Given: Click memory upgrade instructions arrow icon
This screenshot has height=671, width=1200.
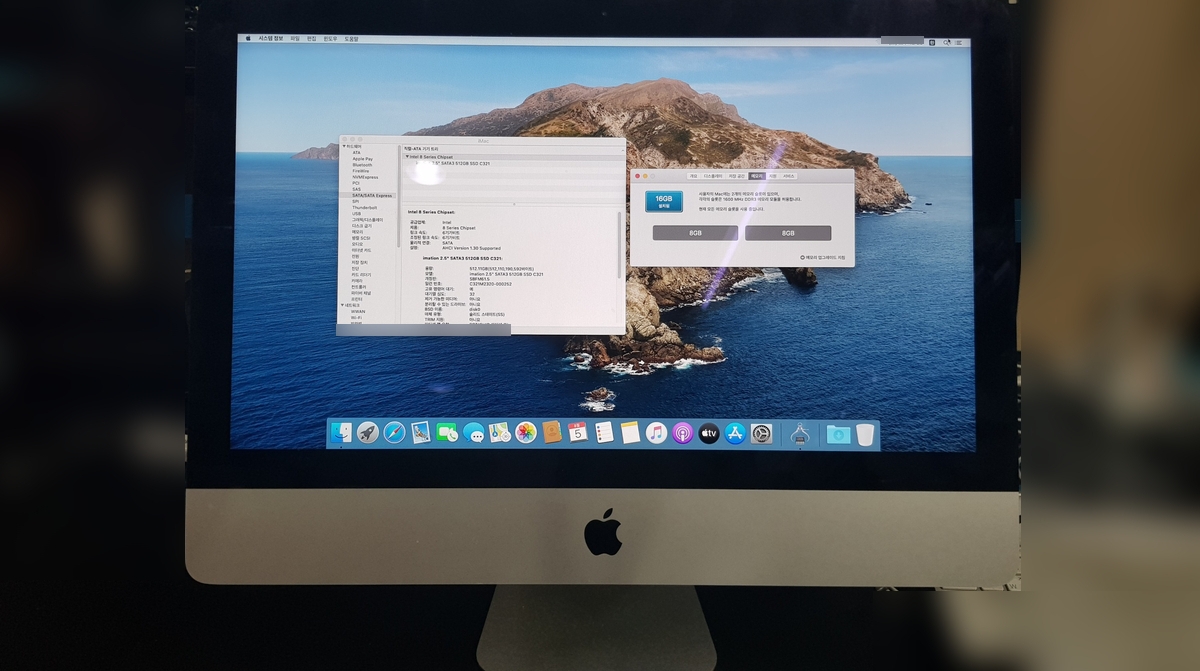Looking at the screenshot, I should 802,257.
